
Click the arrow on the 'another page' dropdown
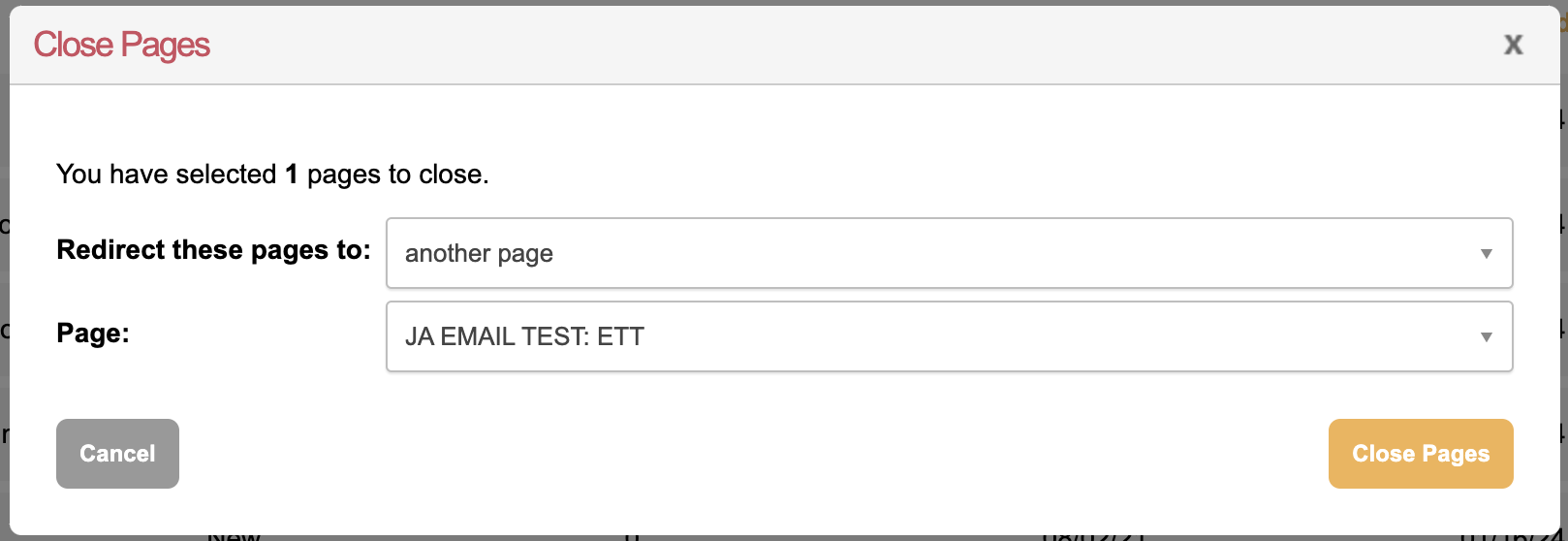click(x=1486, y=254)
